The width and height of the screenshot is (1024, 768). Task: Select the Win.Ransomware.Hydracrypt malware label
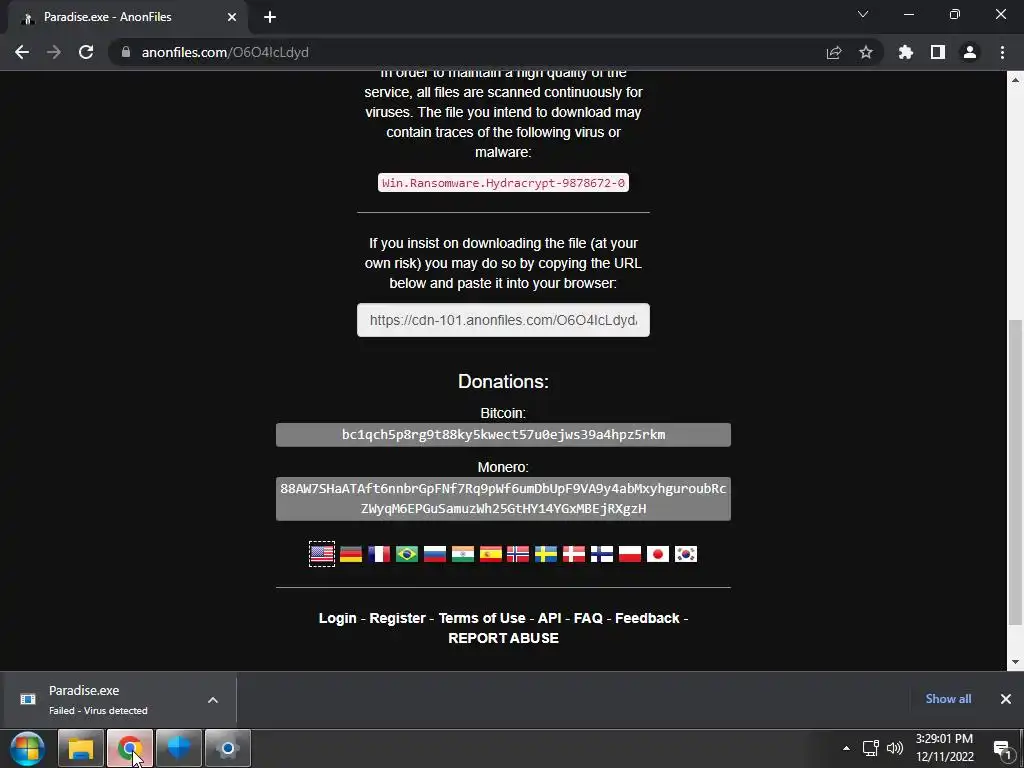pos(503,183)
